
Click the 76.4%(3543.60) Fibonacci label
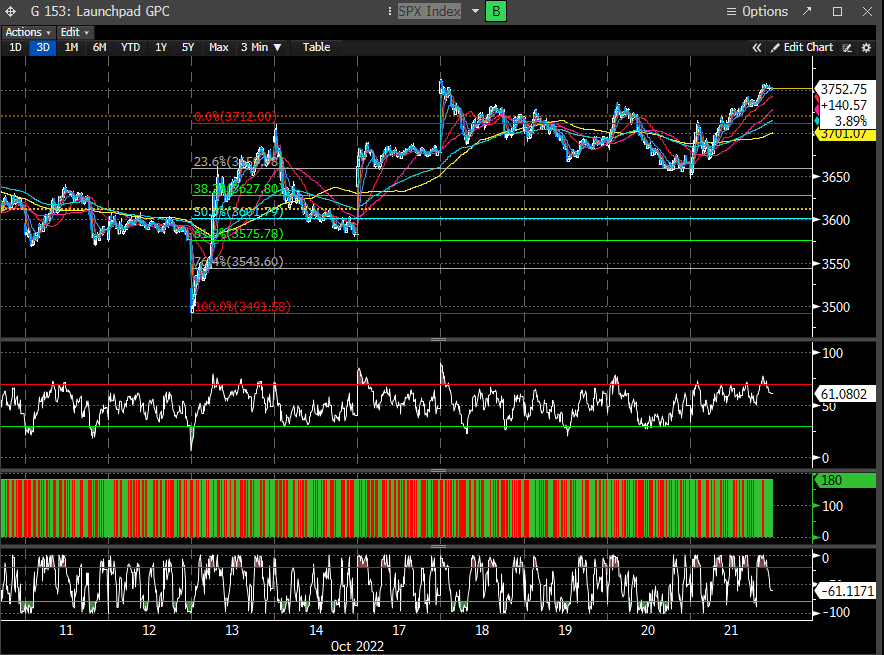[x=238, y=262]
